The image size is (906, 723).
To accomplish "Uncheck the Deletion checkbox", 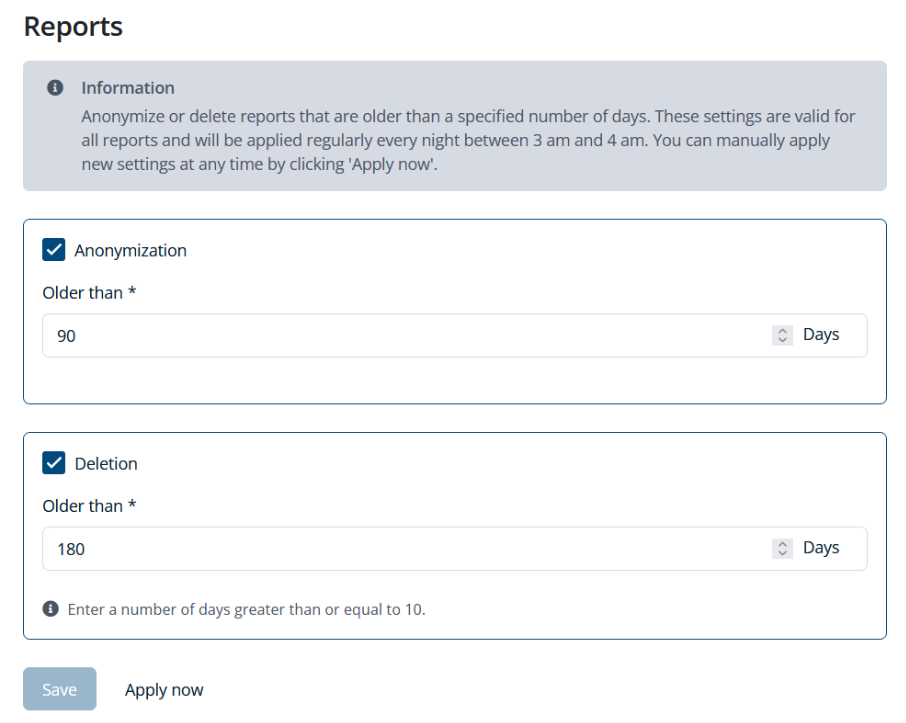I will [x=54, y=463].
